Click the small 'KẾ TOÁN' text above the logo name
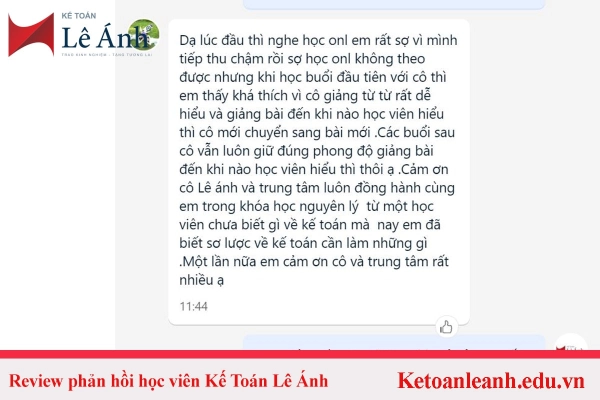The image size is (600, 400). [x=79, y=16]
